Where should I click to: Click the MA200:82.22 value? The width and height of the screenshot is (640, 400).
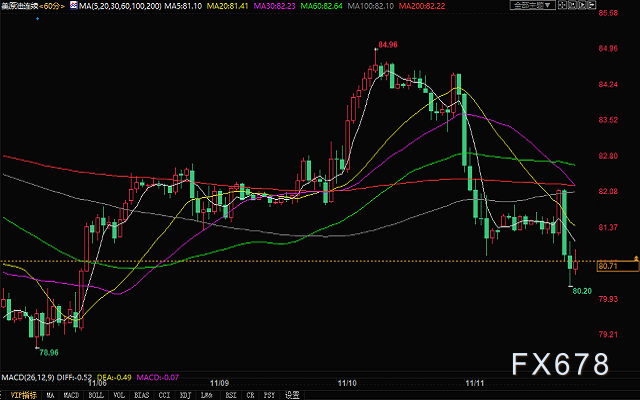[x=422, y=6]
